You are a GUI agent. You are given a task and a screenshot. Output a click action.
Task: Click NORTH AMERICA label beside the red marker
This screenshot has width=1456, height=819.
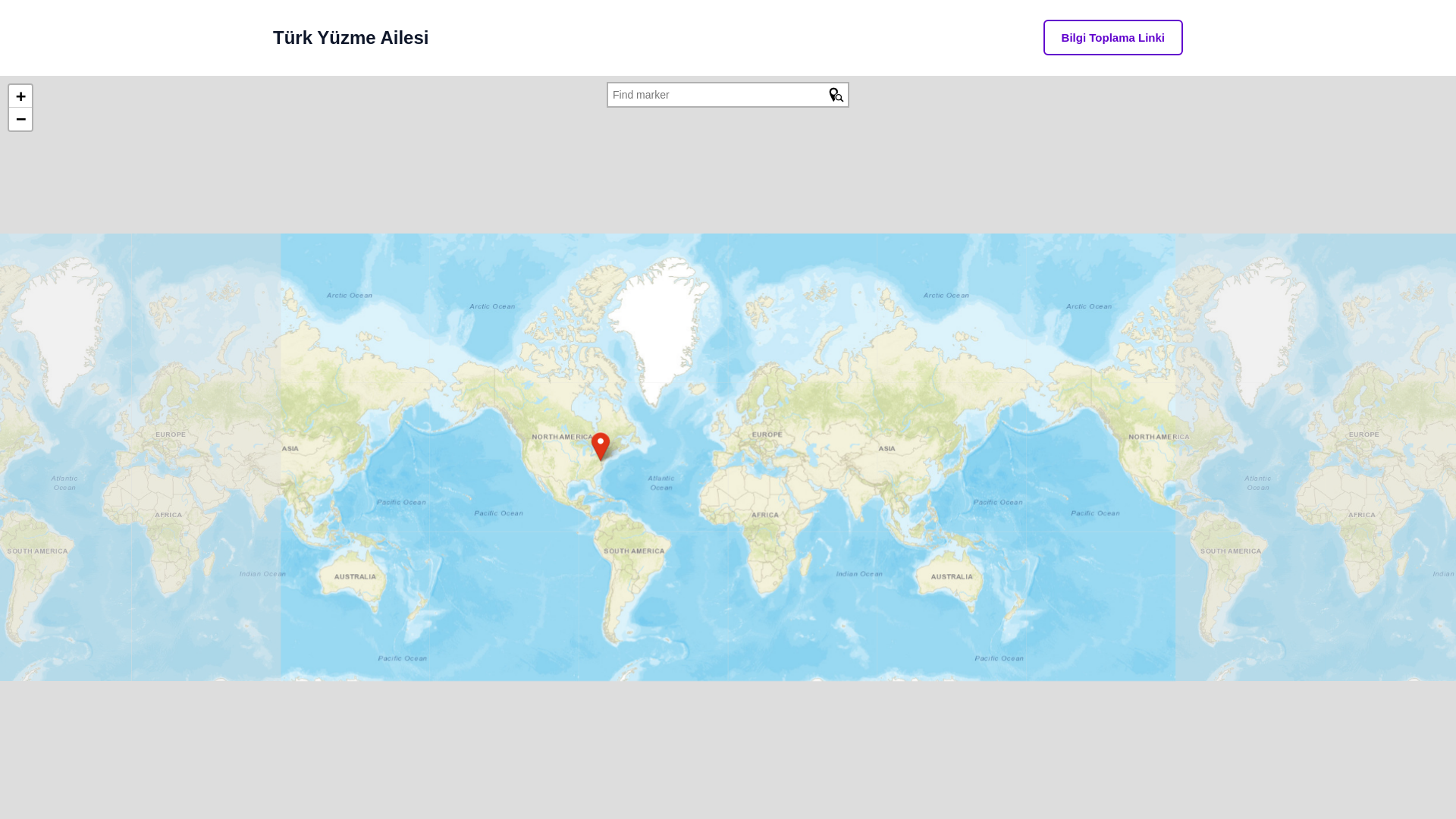pyautogui.click(x=561, y=437)
